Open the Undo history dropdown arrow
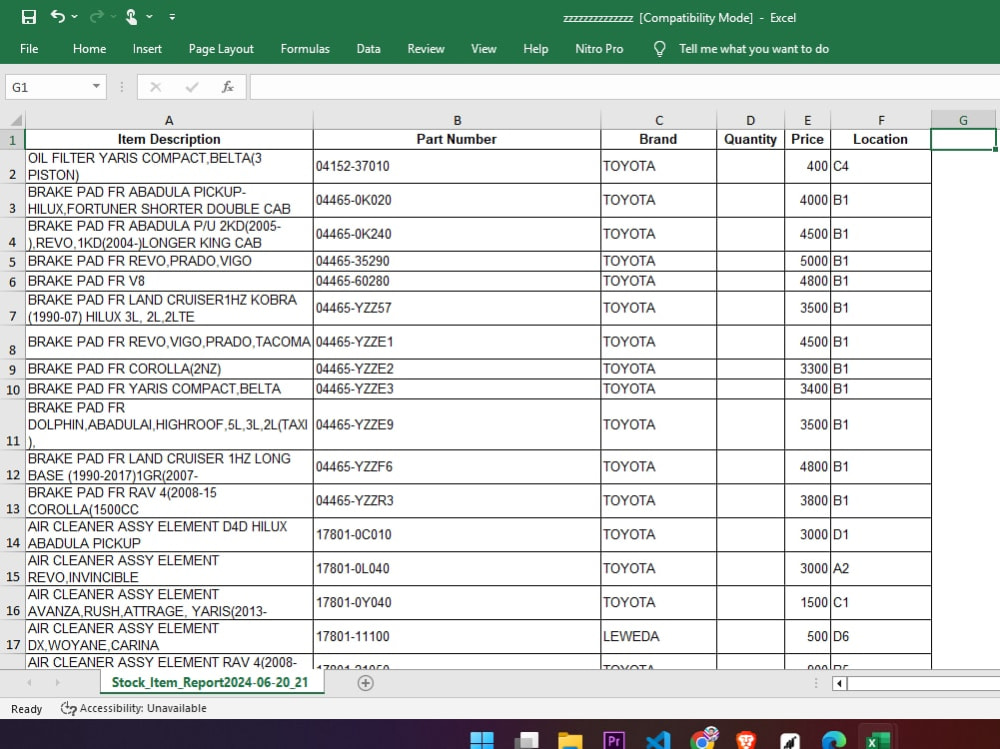1000x749 pixels. 75,17
